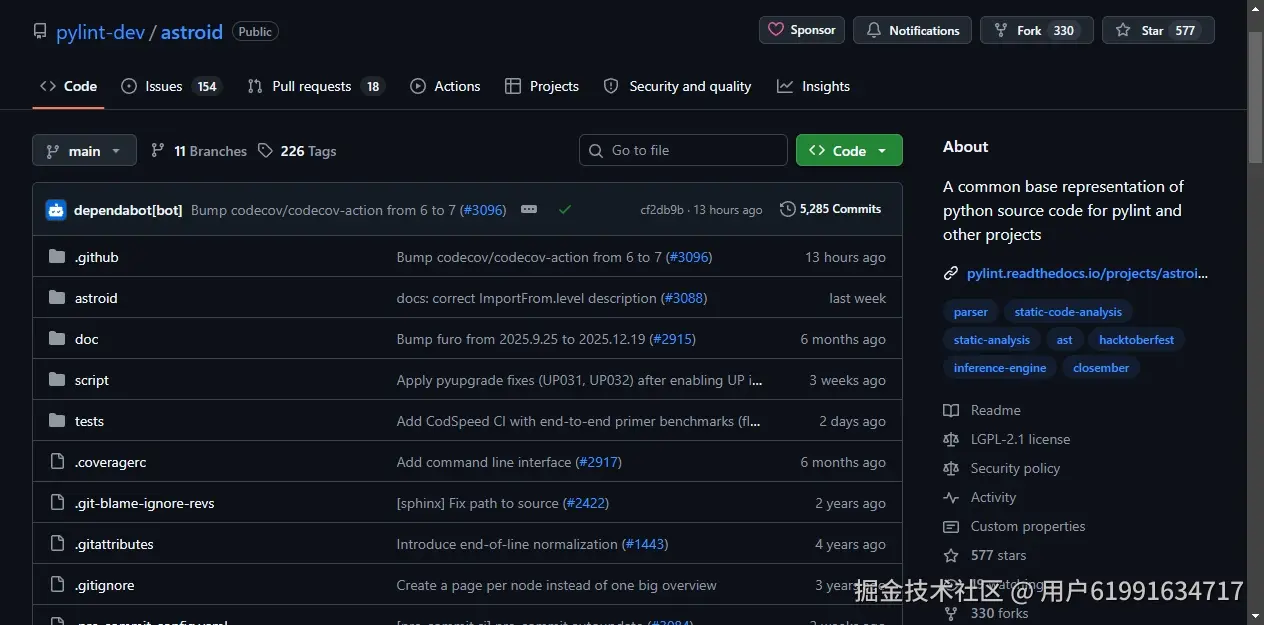Click file icon beside .gitattributes

pyautogui.click(x=57, y=544)
